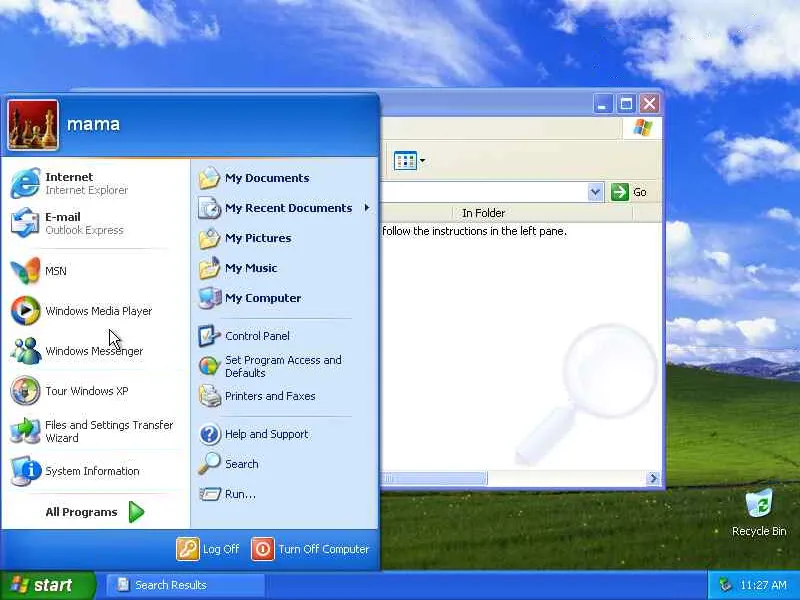Screen dimensions: 800x600
Task: Click Turn Off Computer power icon
Action: (263, 549)
